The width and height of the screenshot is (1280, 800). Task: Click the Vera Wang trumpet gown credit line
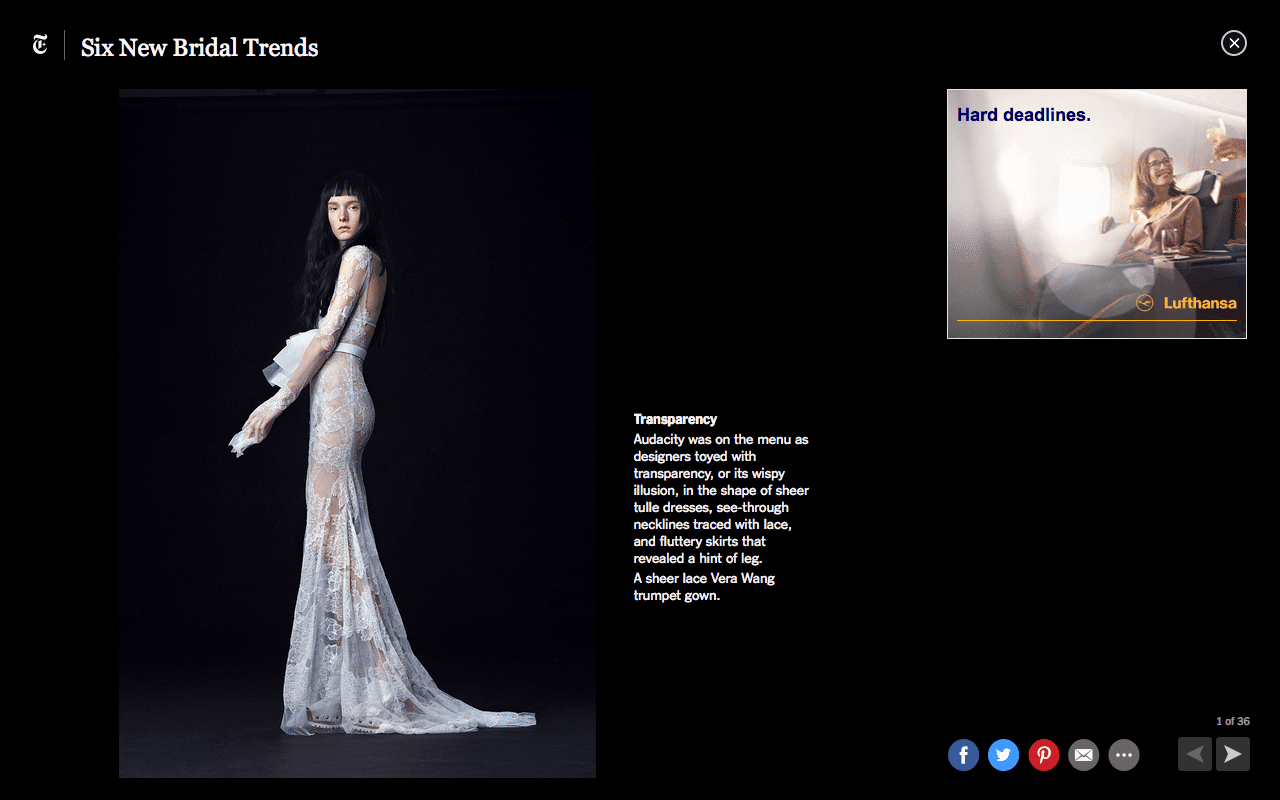704,587
